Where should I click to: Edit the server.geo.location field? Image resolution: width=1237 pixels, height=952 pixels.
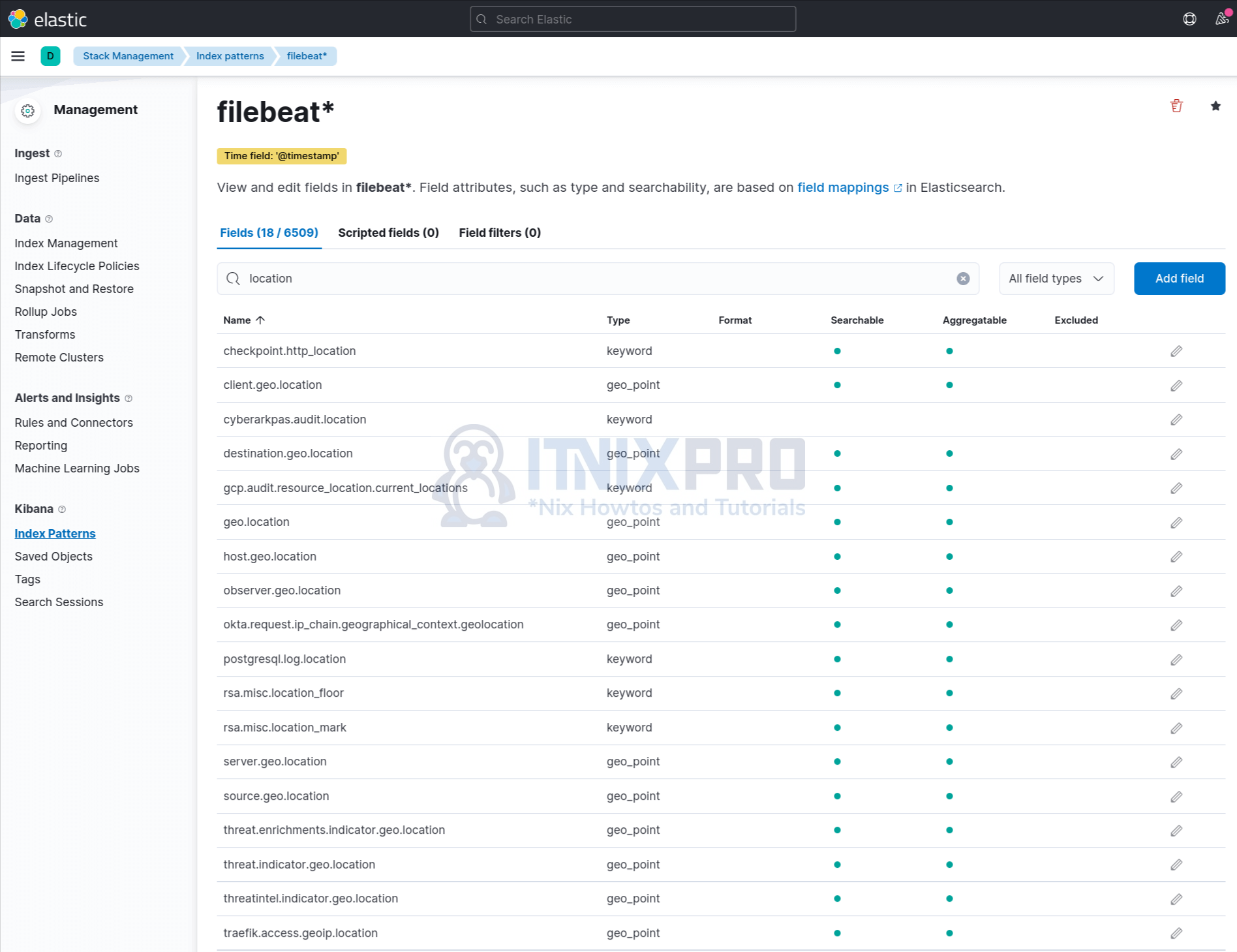(1176, 762)
